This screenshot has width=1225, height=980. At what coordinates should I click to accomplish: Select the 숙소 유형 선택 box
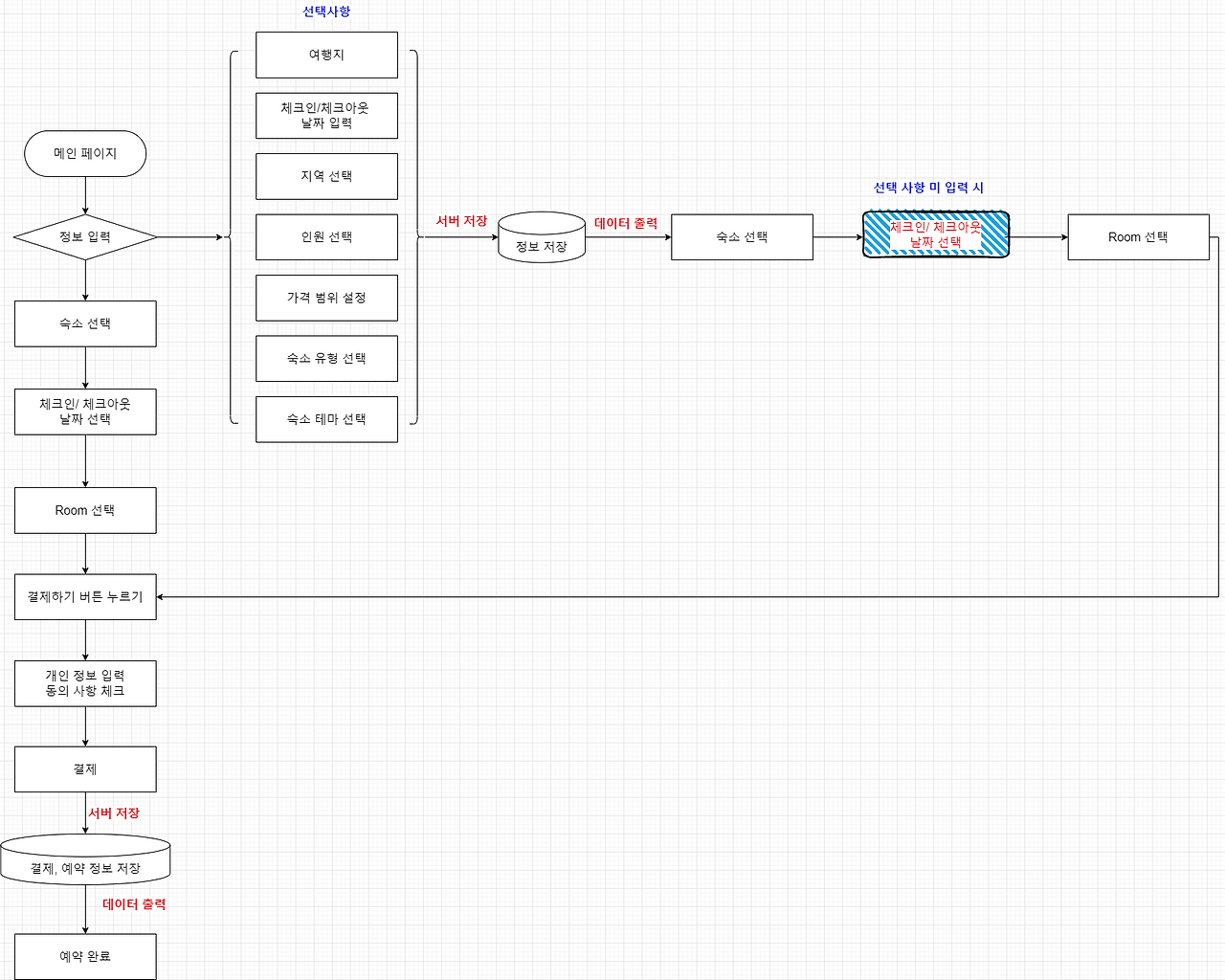(x=326, y=358)
